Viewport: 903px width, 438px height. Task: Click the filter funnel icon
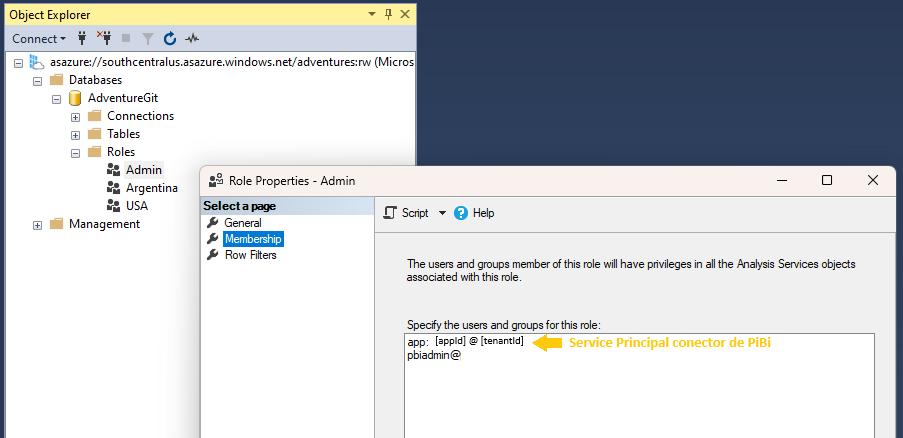point(148,39)
